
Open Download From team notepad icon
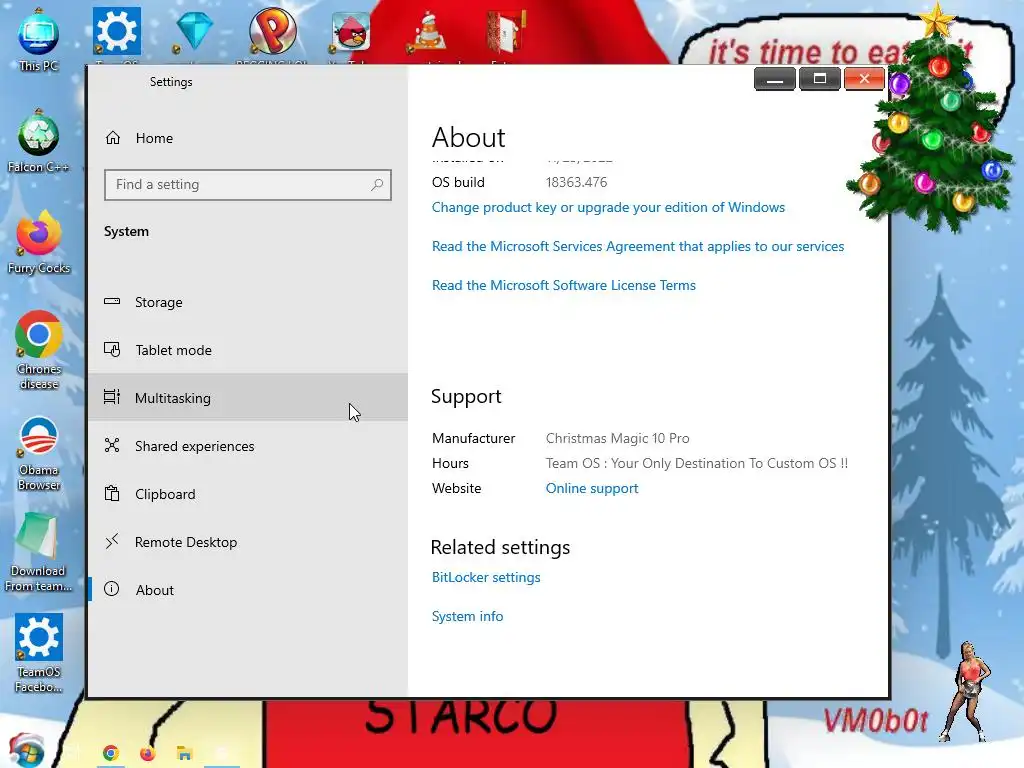(39, 552)
